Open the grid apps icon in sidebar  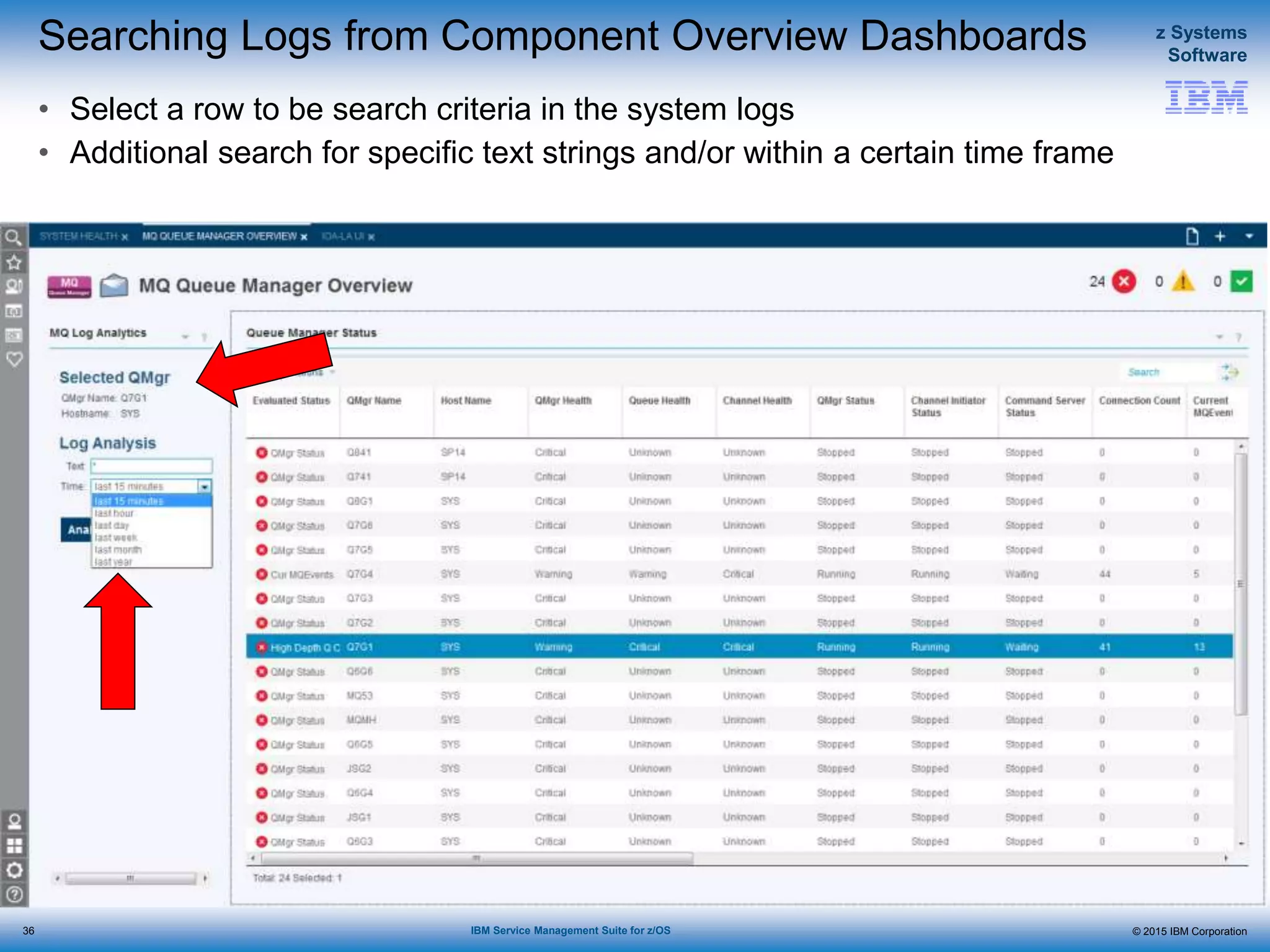(14, 846)
